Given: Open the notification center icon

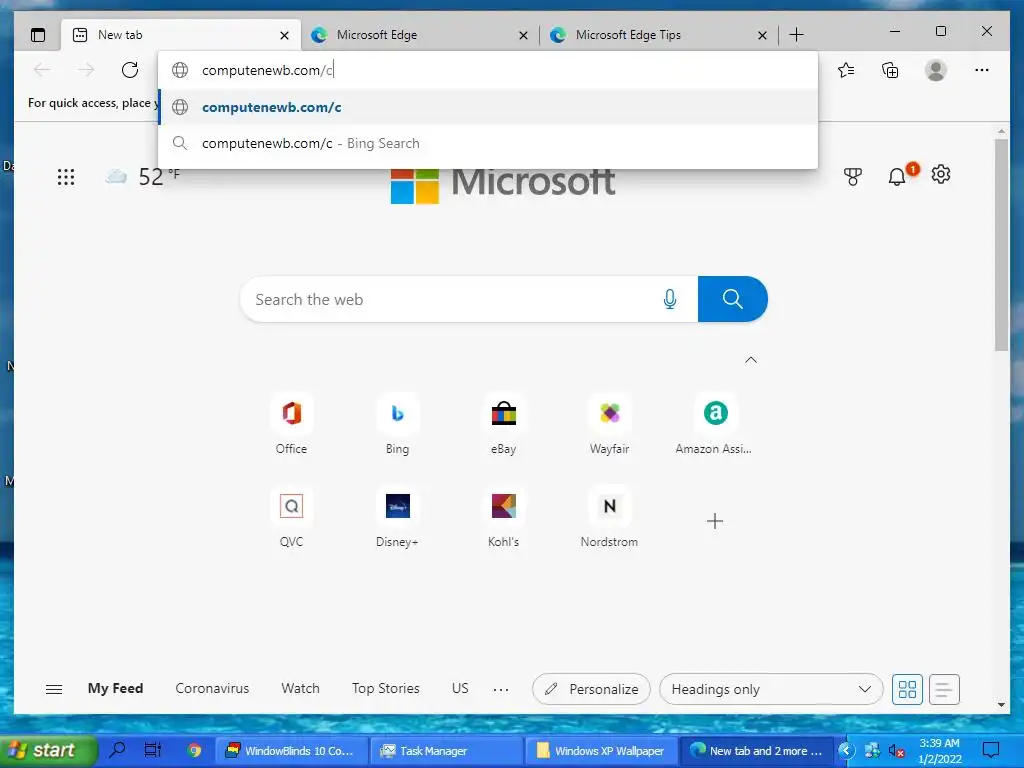Looking at the screenshot, I should pyautogui.click(x=991, y=750).
